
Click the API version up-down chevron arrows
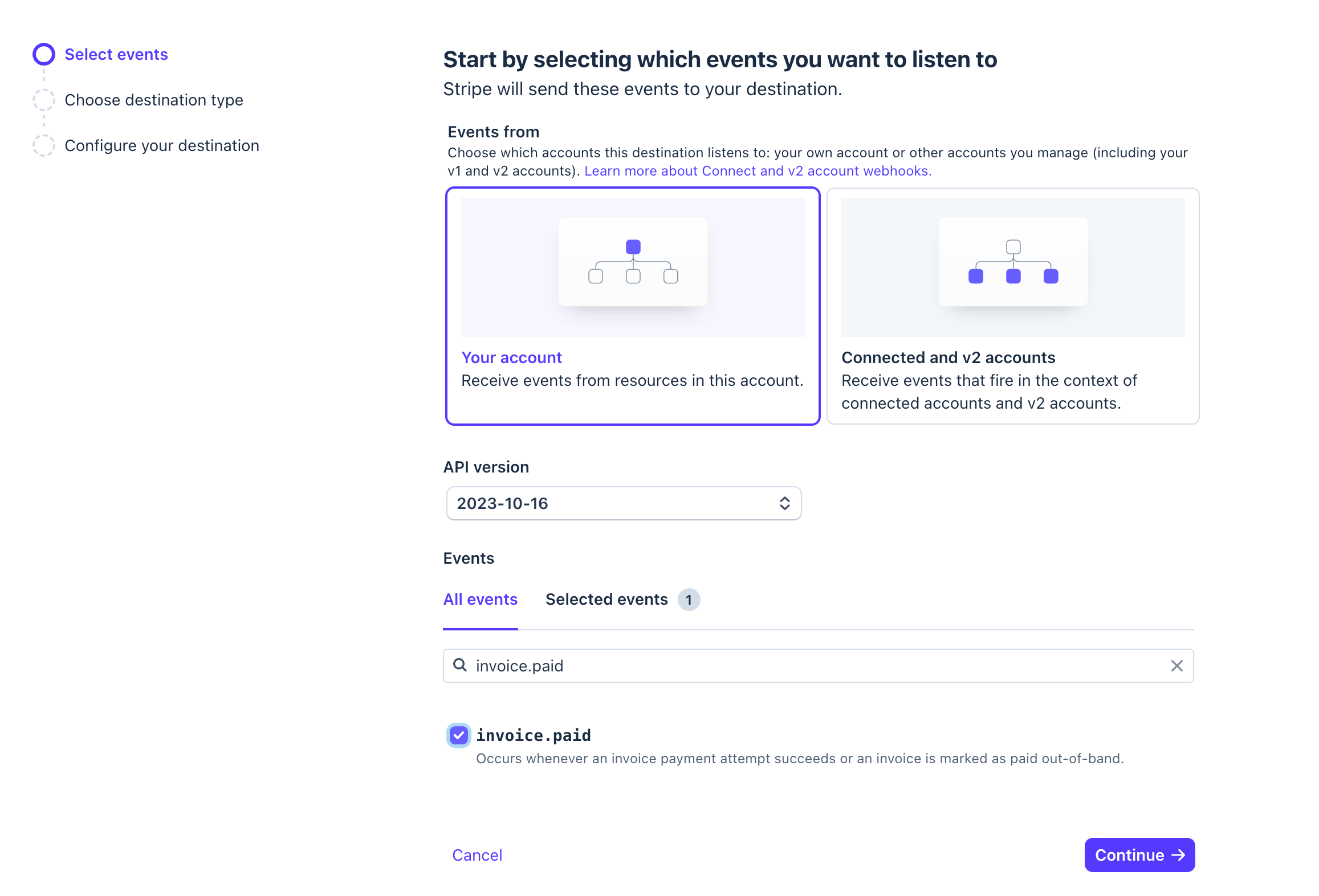[x=784, y=503]
